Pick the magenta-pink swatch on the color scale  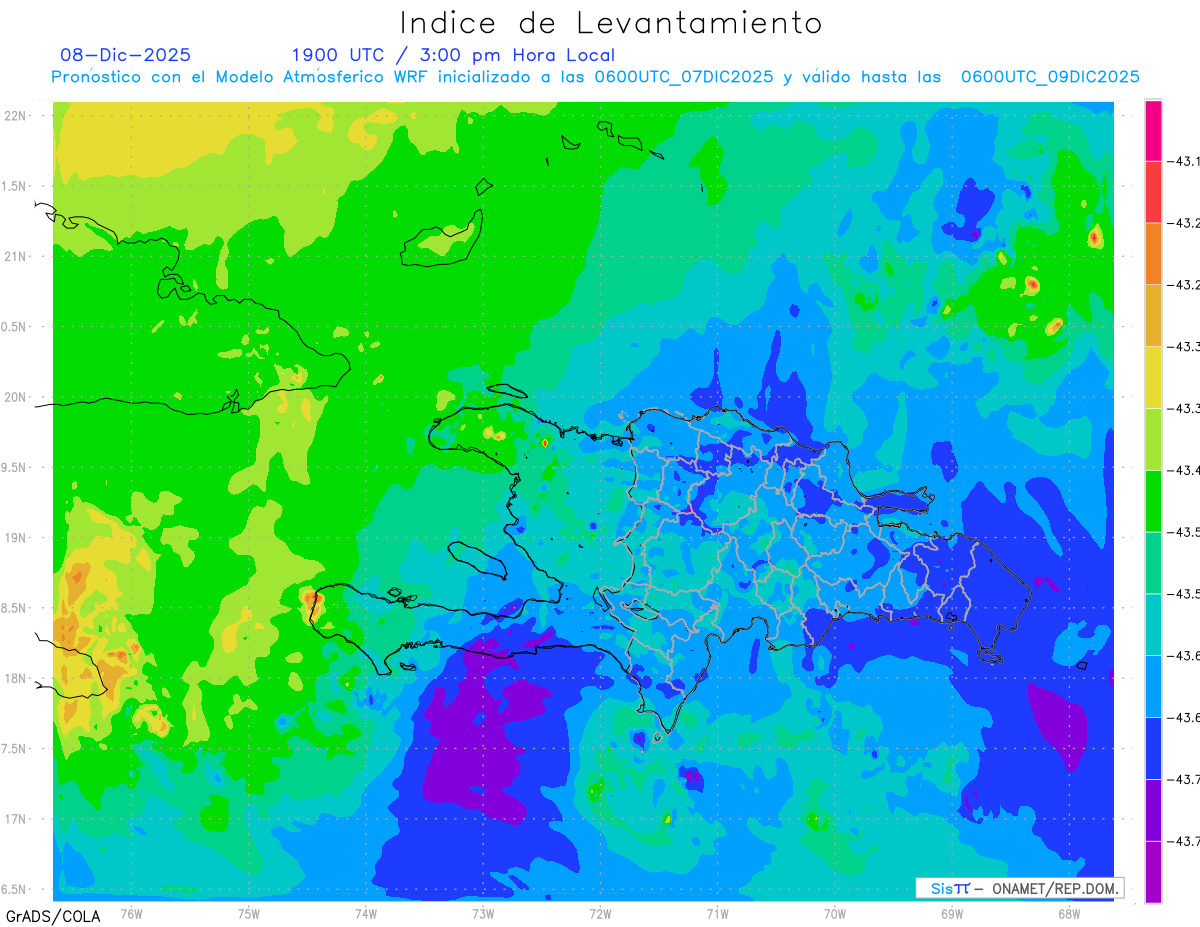[x=1153, y=130]
